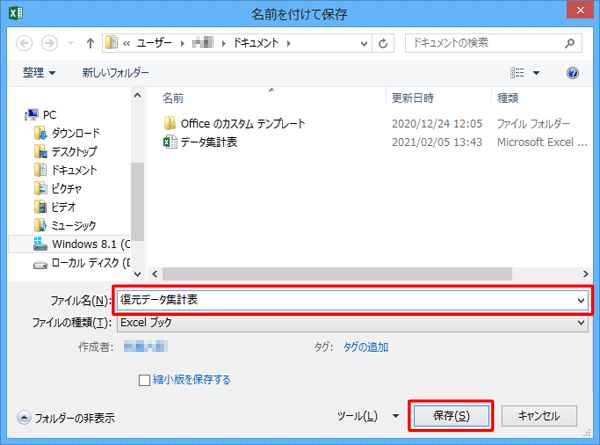Click the タグの追加 link
The width and height of the screenshot is (600, 445).
366,347
